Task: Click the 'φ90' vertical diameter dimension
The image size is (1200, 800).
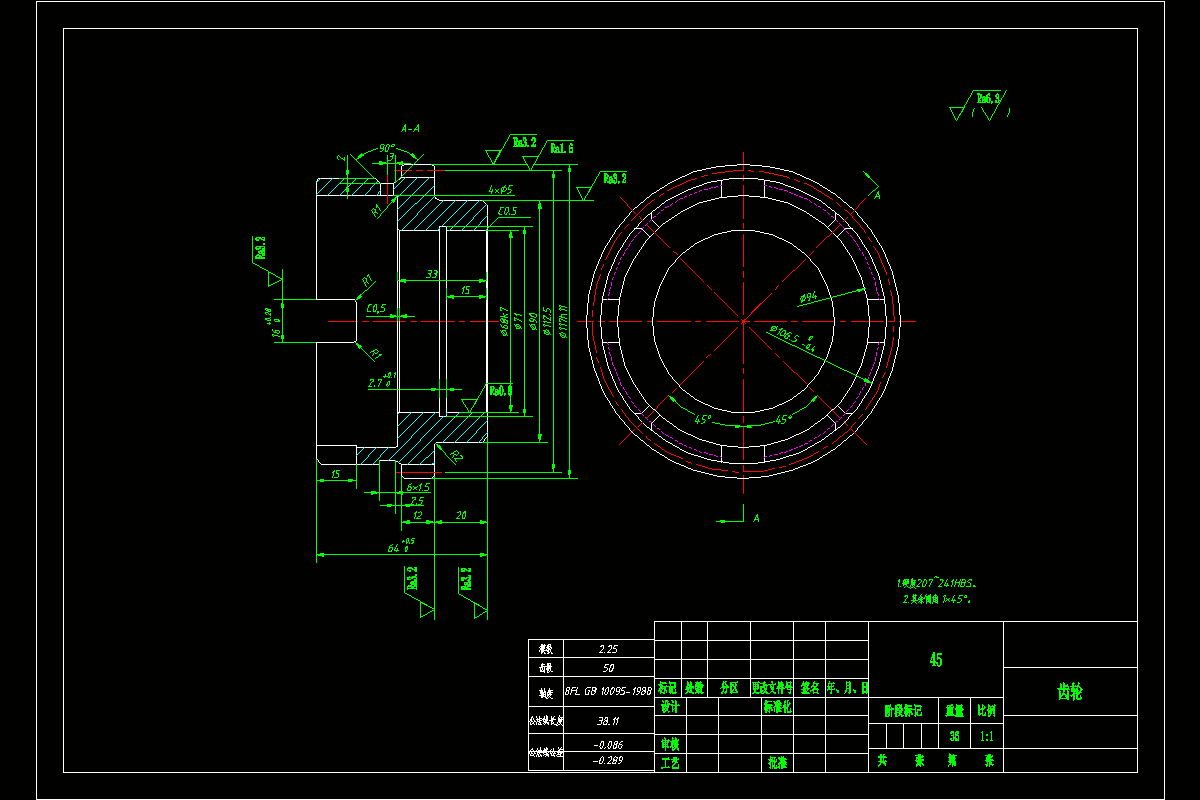Action: [x=534, y=322]
